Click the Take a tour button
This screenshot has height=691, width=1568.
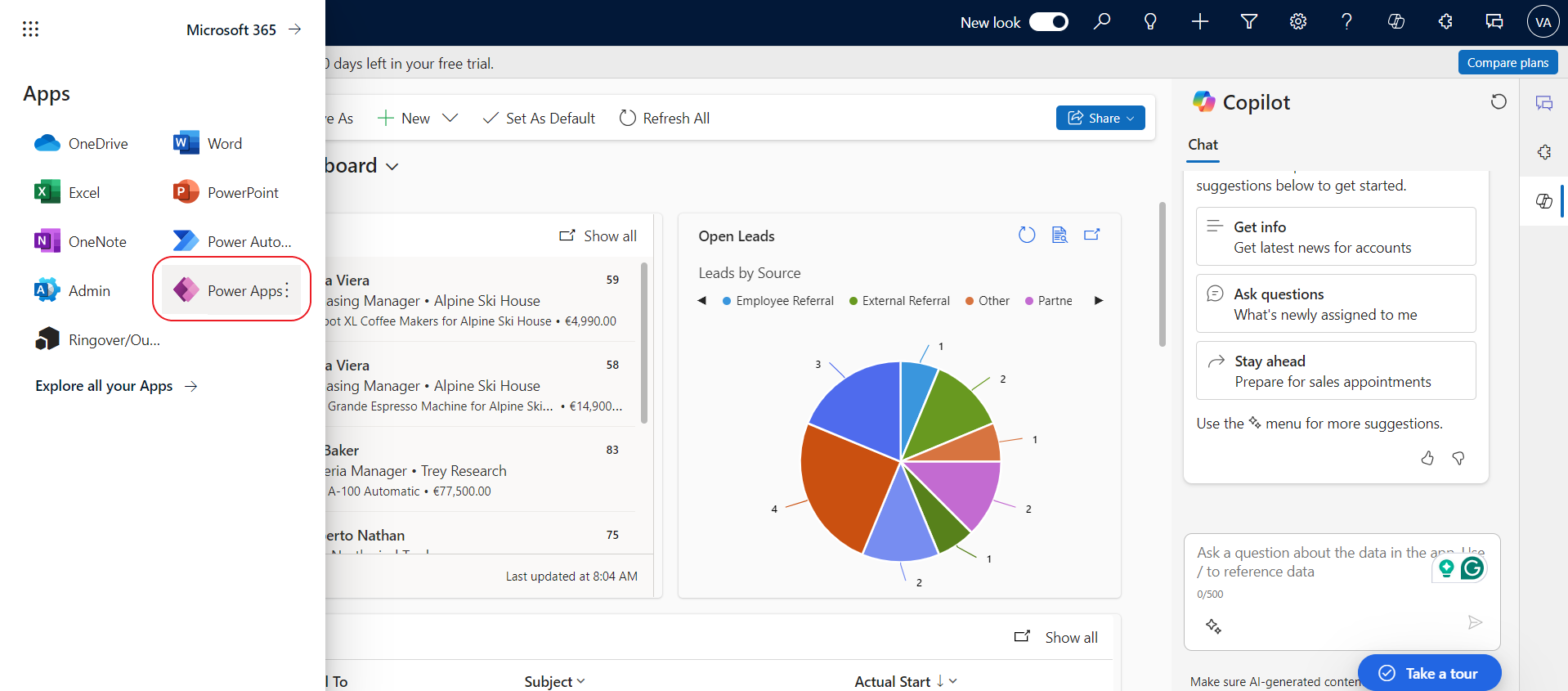1429,673
